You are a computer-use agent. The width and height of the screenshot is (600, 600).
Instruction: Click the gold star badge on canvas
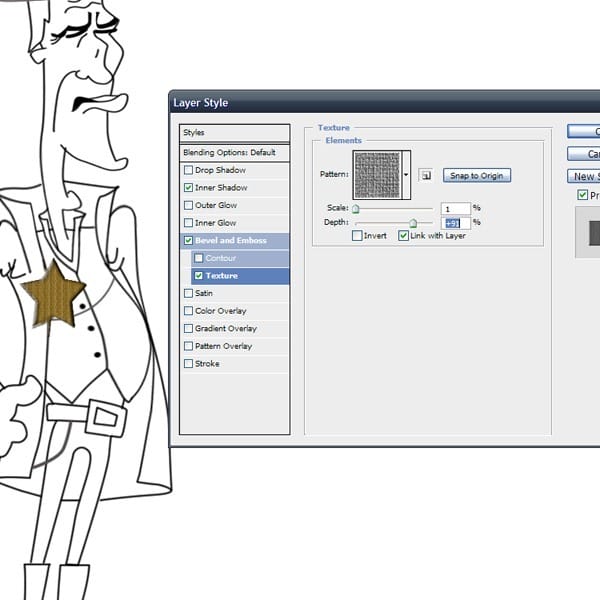[x=54, y=295]
